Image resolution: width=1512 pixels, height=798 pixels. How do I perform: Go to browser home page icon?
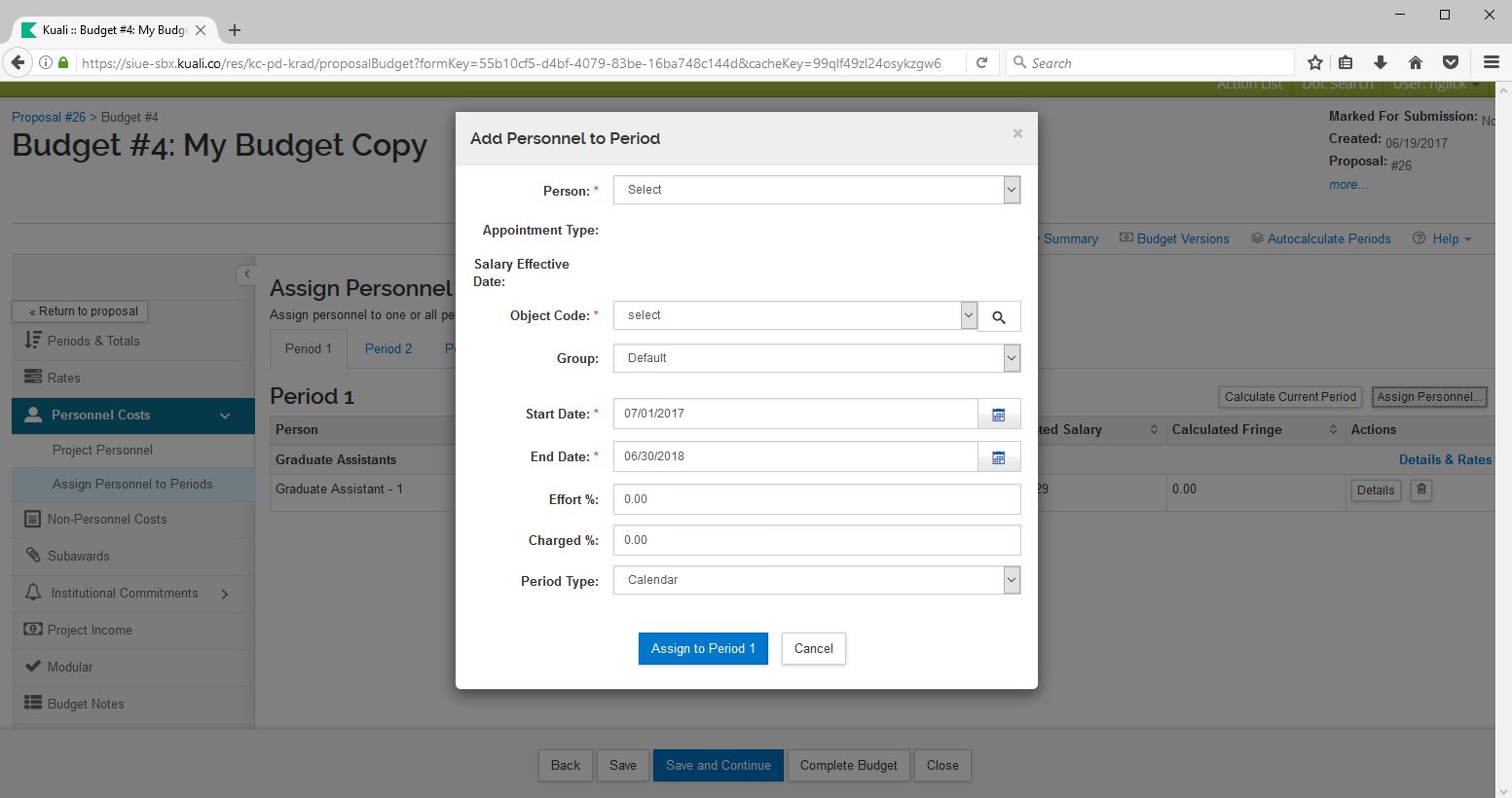click(x=1416, y=62)
